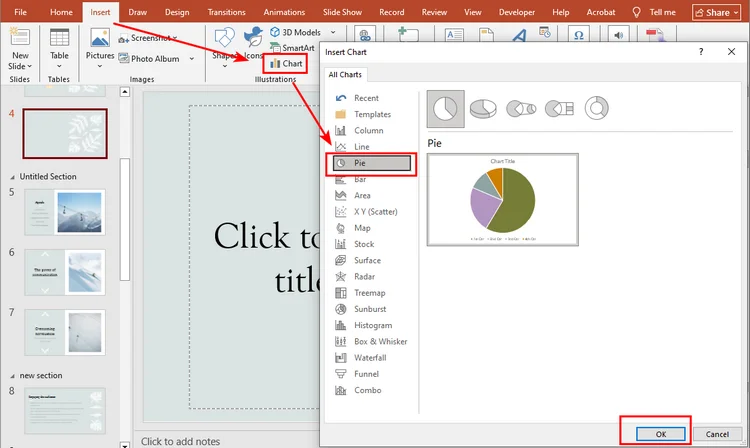Image resolution: width=750 pixels, height=448 pixels.
Task: Choose the Pie of Pie subtype
Action: point(521,109)
